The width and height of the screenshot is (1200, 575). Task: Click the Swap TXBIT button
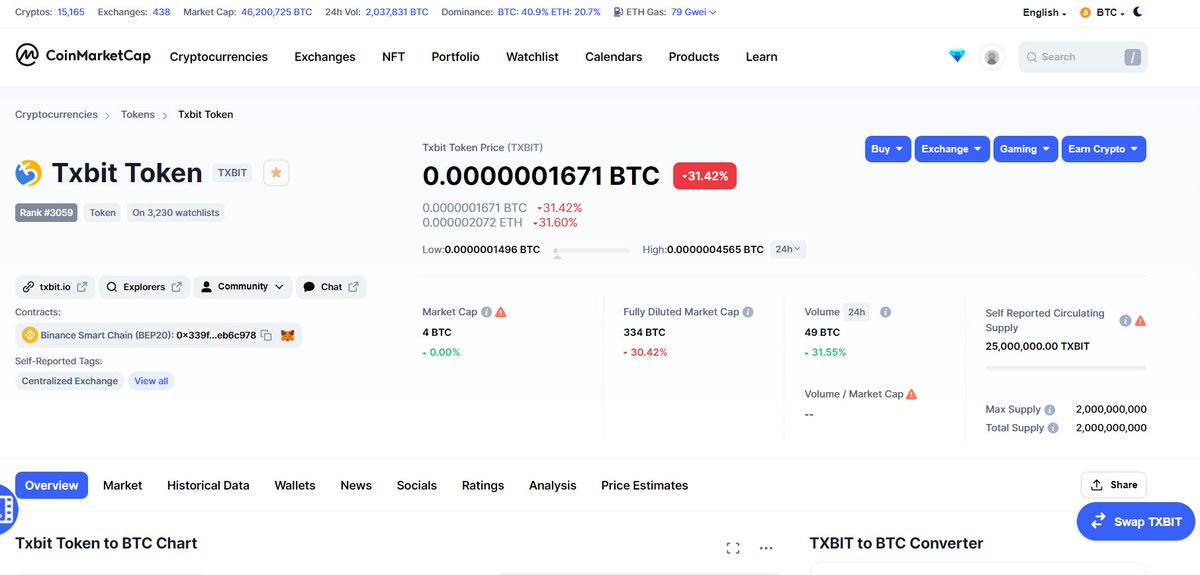pyautogui.click(x=1136, y=521)
